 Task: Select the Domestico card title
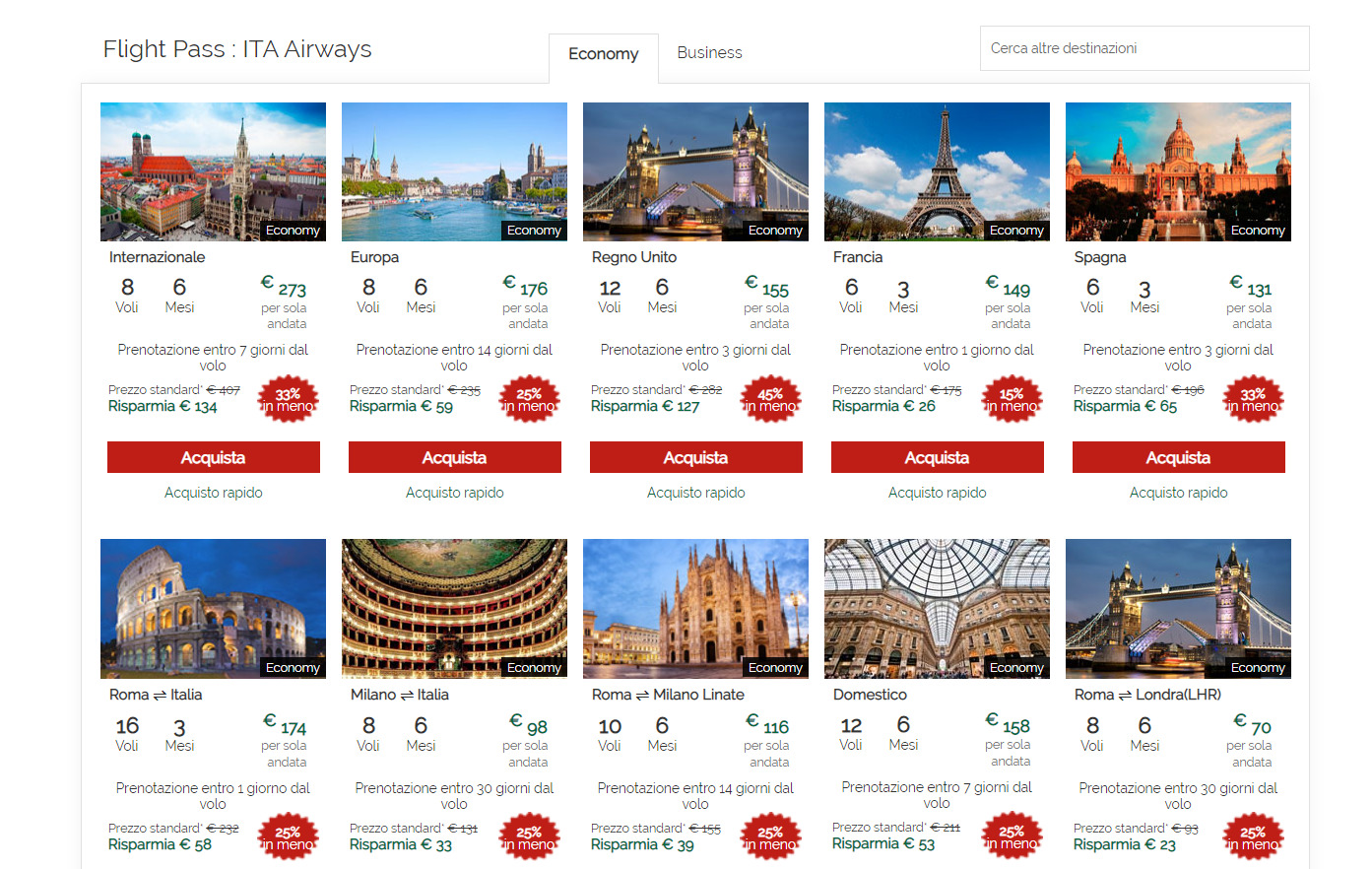coord(870,695)
